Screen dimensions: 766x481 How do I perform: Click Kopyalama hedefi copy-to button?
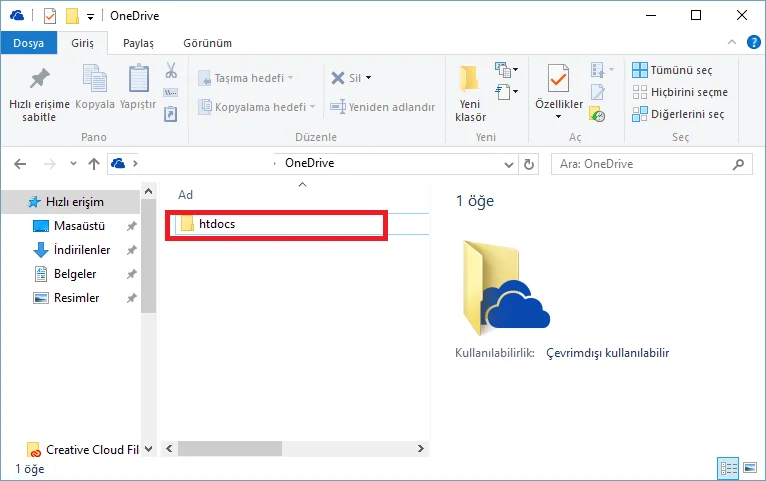257,107
